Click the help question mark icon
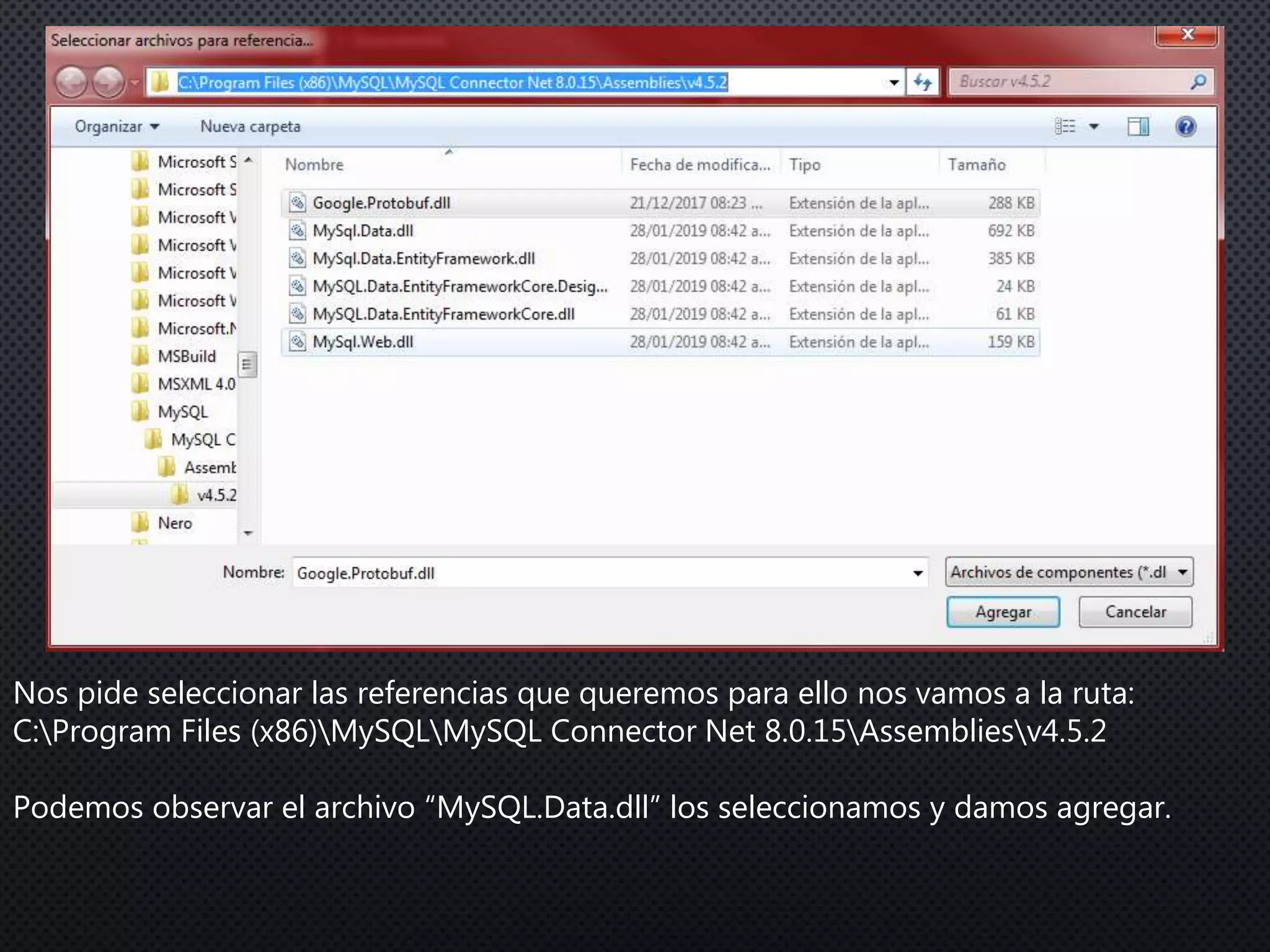The width and height of the screenshot is (1270, 952). click(1186, 126)
